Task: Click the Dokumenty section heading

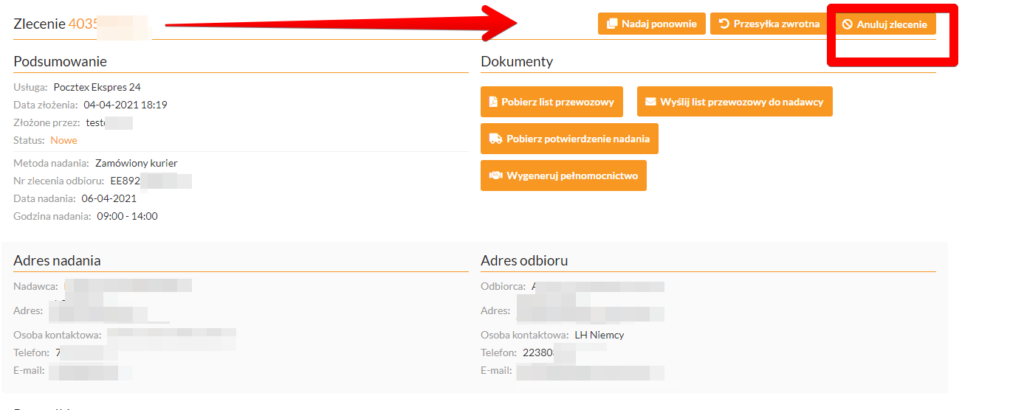Action: pyautogui.click(x=516, y=62)
